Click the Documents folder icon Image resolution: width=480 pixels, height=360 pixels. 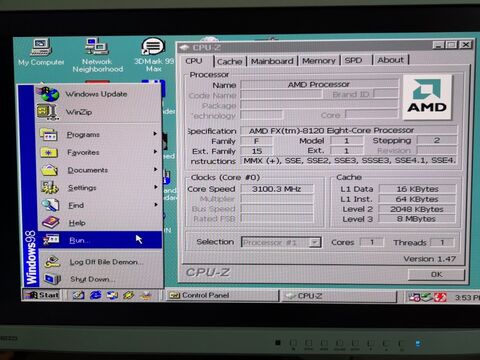click(50, 170)
